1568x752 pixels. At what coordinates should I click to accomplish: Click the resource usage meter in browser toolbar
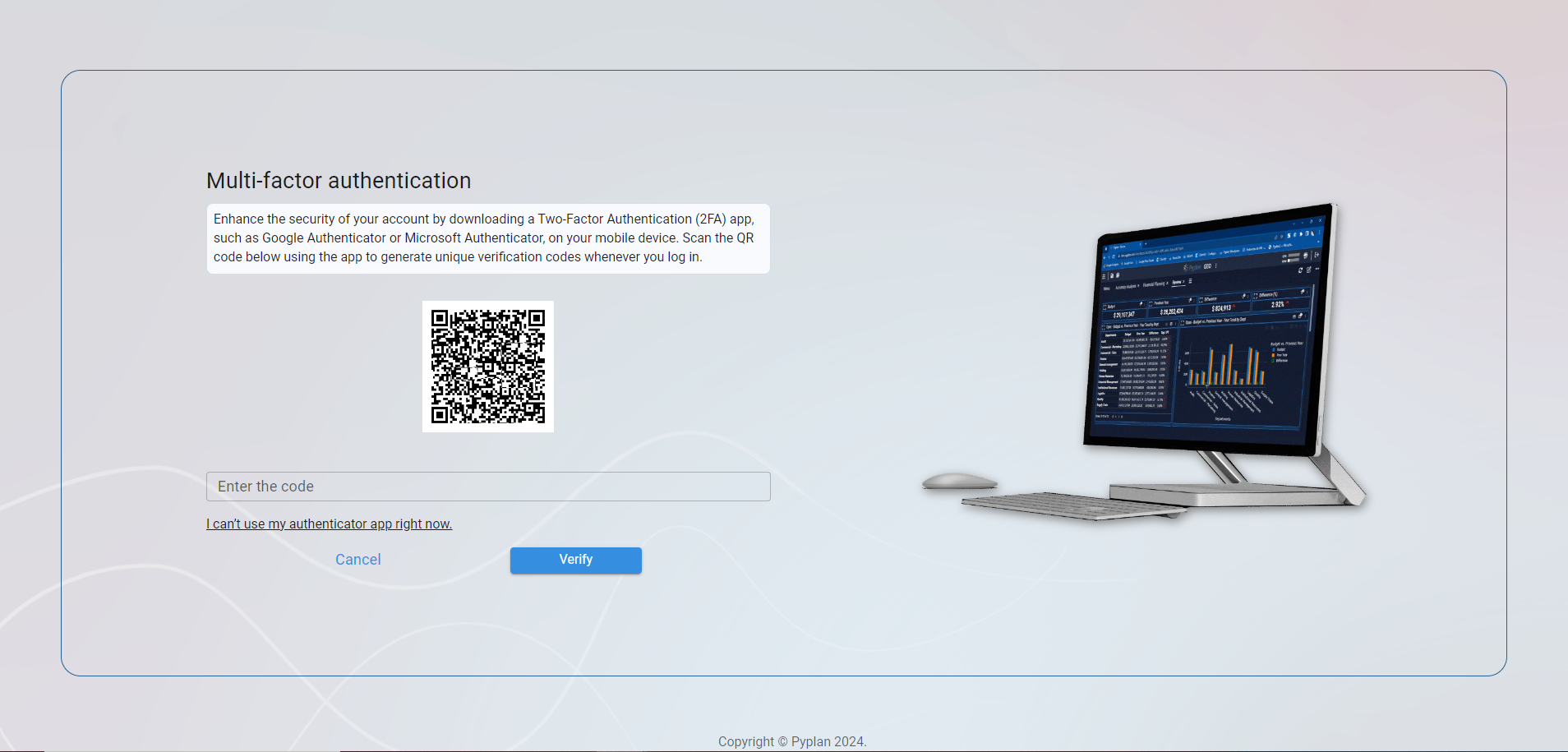pyautogui.click(x=1293, y=256)
